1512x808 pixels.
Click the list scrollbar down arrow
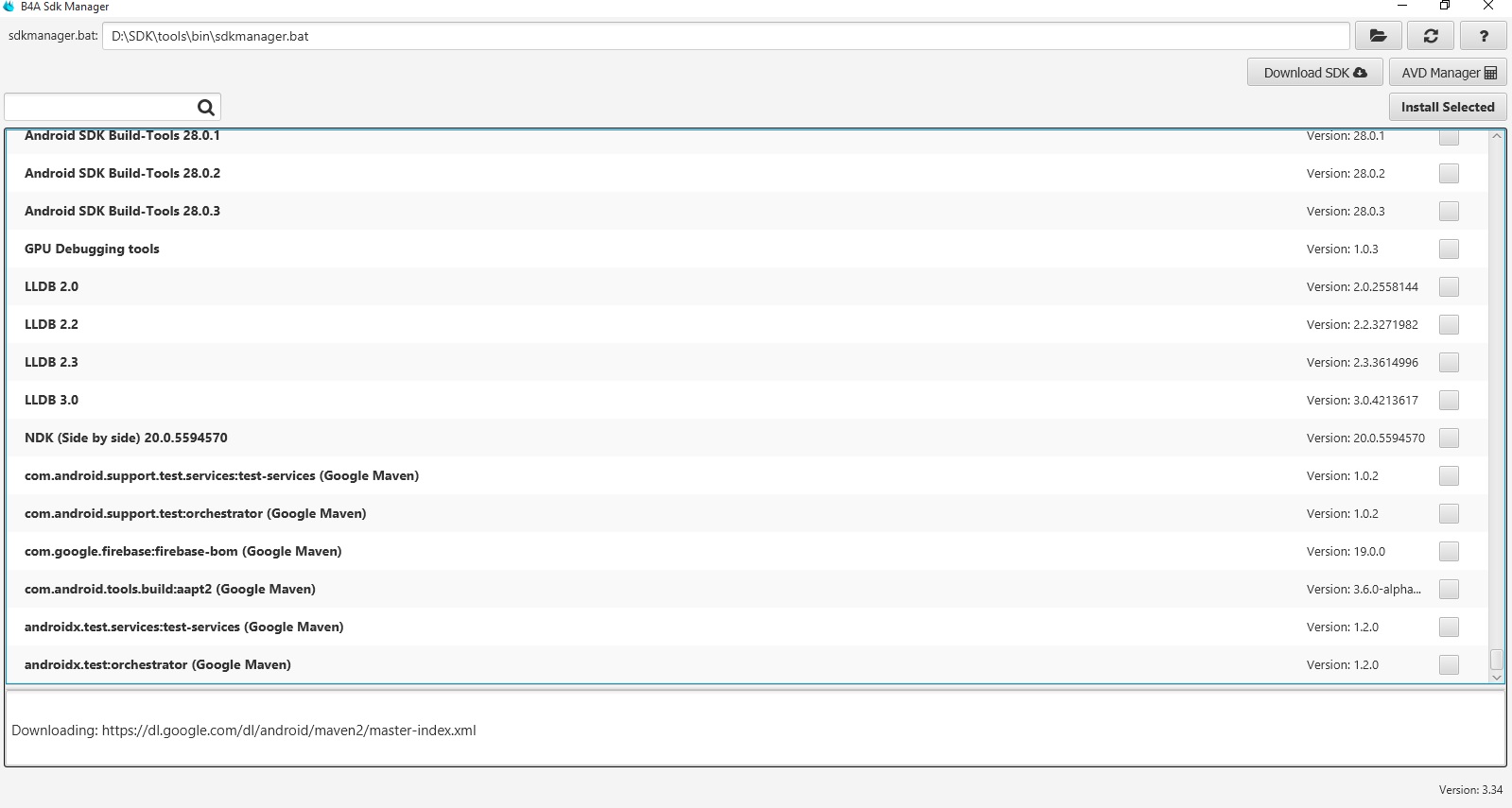1496,677
